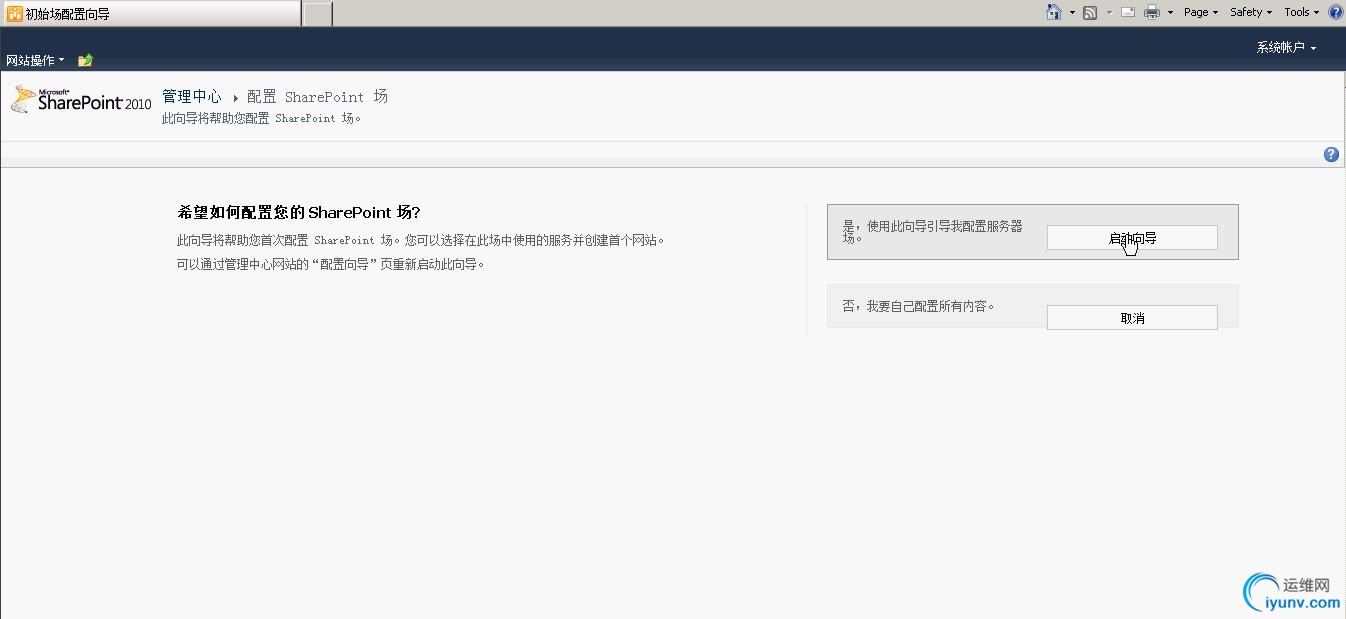Click the 启动向导 button
1346x619 pixels.
[x=1132, y=238]
